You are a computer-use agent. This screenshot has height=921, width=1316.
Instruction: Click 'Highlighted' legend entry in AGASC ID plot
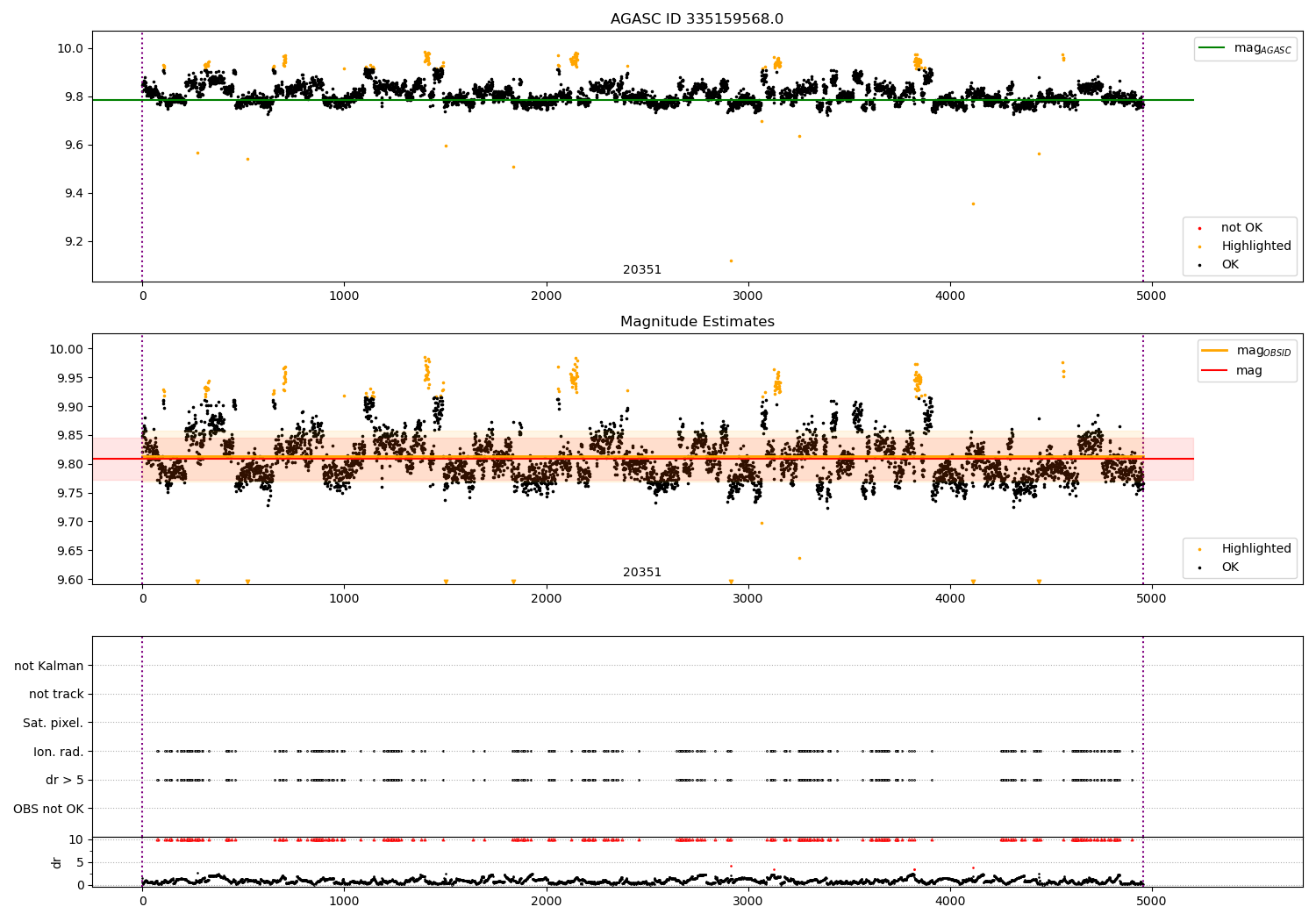pyautogui.click(x=1256, y=246)
